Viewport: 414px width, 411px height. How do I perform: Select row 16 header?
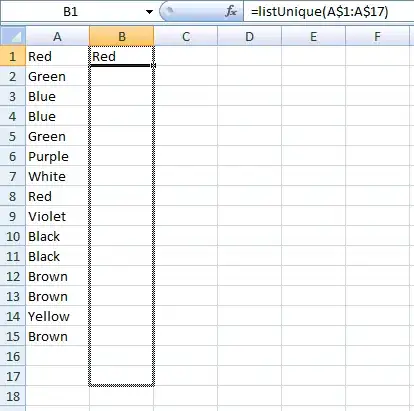13,356
